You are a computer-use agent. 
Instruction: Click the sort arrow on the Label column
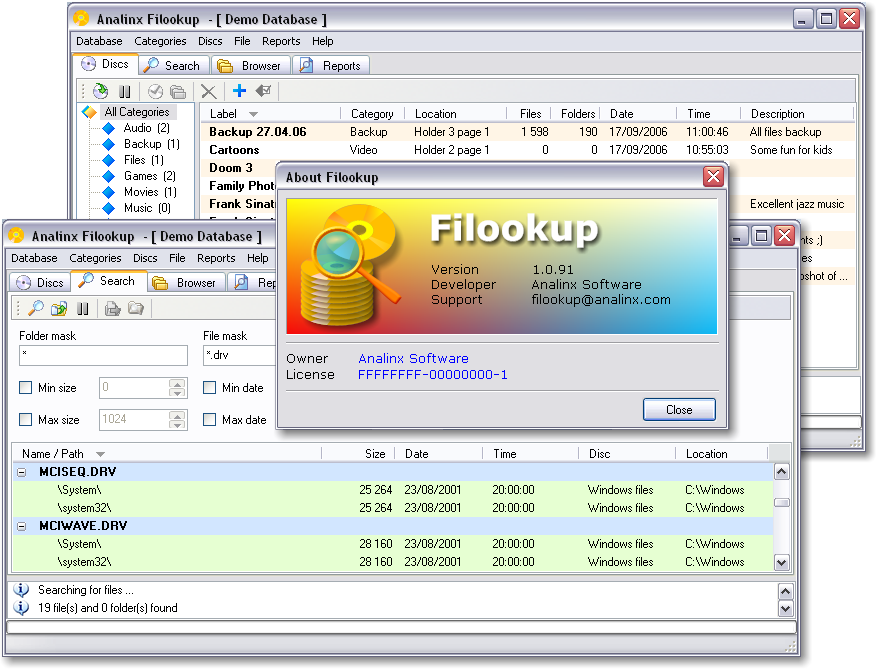(x=253, y=114)
